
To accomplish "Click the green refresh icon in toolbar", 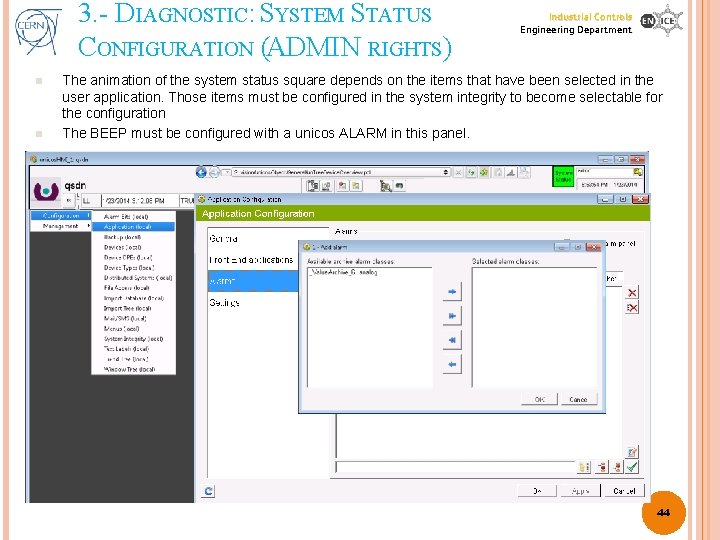I will point(471,173).
